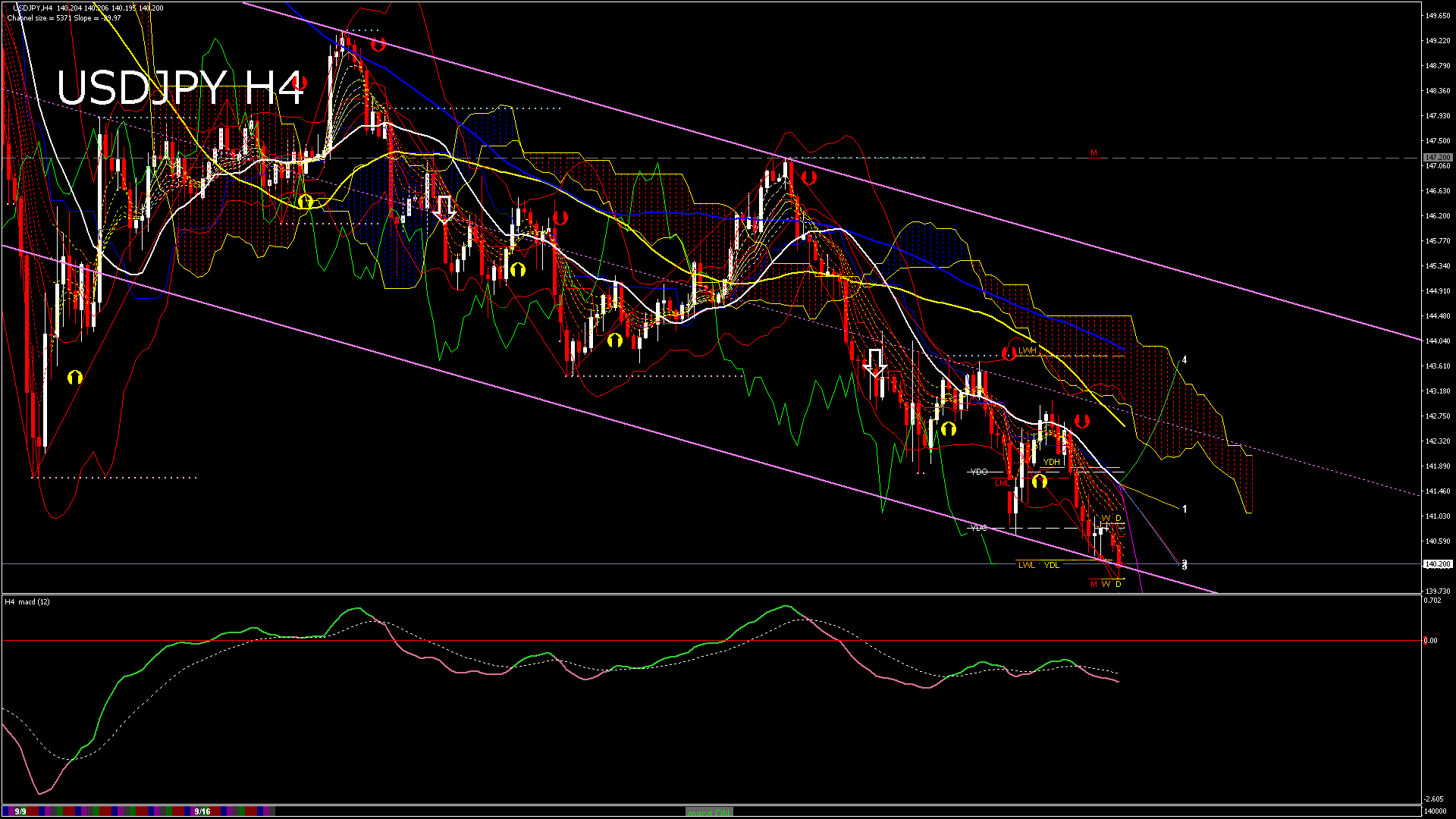This screenshot has width=1456, height=819.
Task: Click the red down-arrow marker beside the LWH label
Action: coord(1009,353)
